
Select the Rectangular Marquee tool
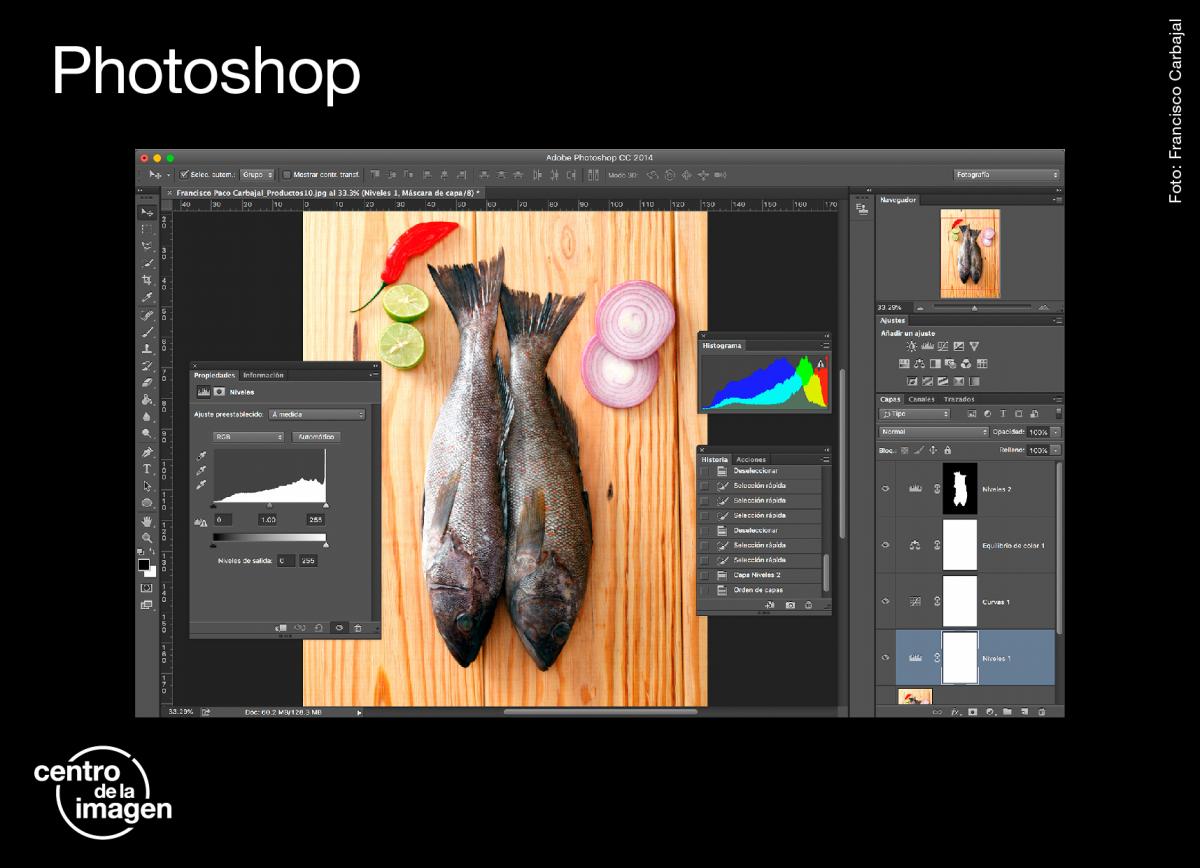click(147, 228)
